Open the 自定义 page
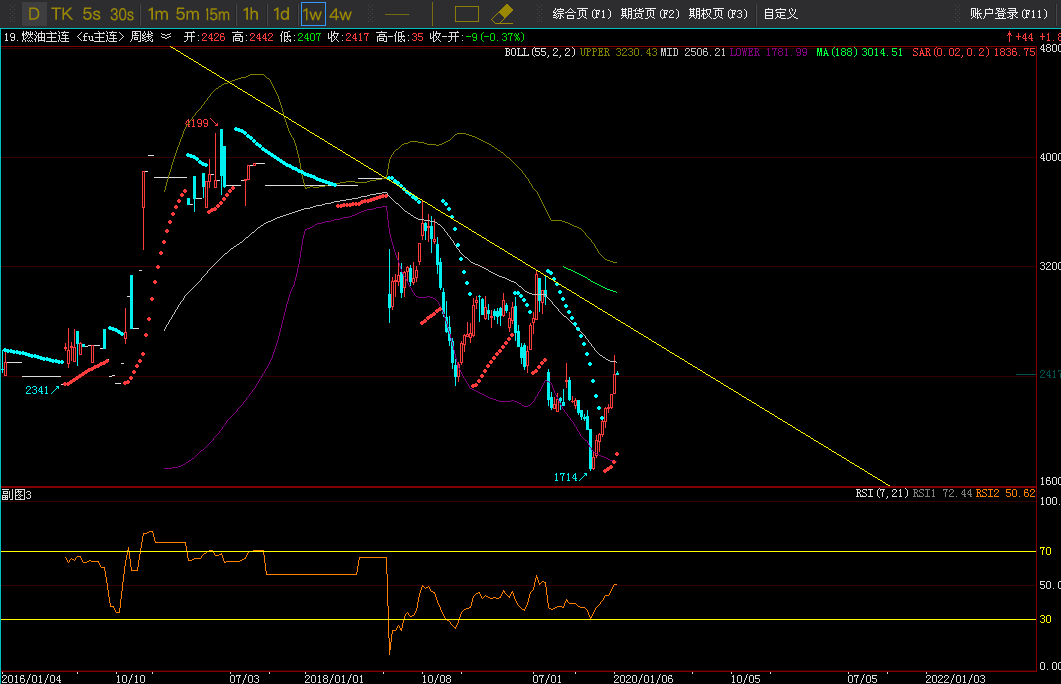 coord(781,14)
